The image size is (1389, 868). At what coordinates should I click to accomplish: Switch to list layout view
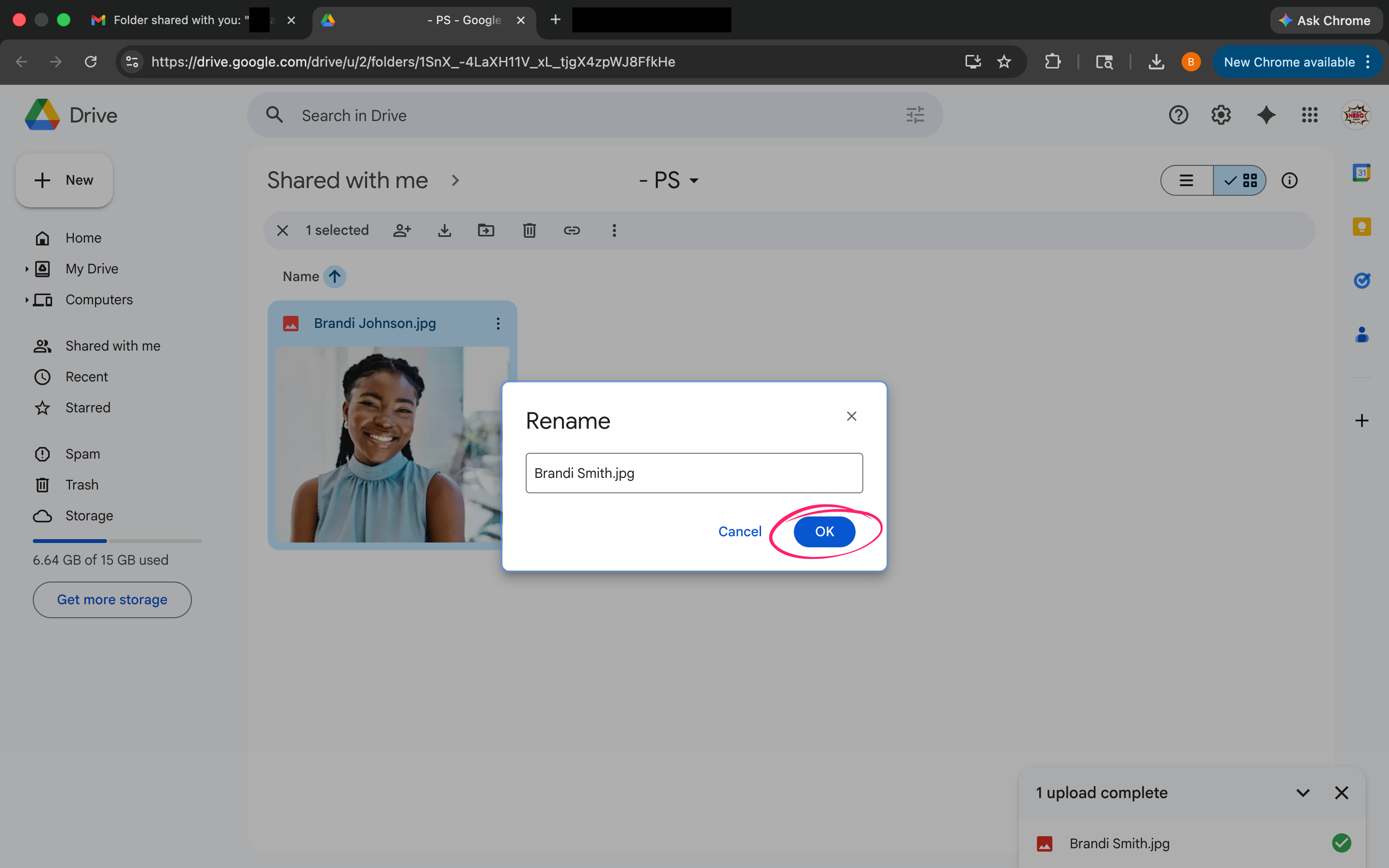click(1186, 180)
